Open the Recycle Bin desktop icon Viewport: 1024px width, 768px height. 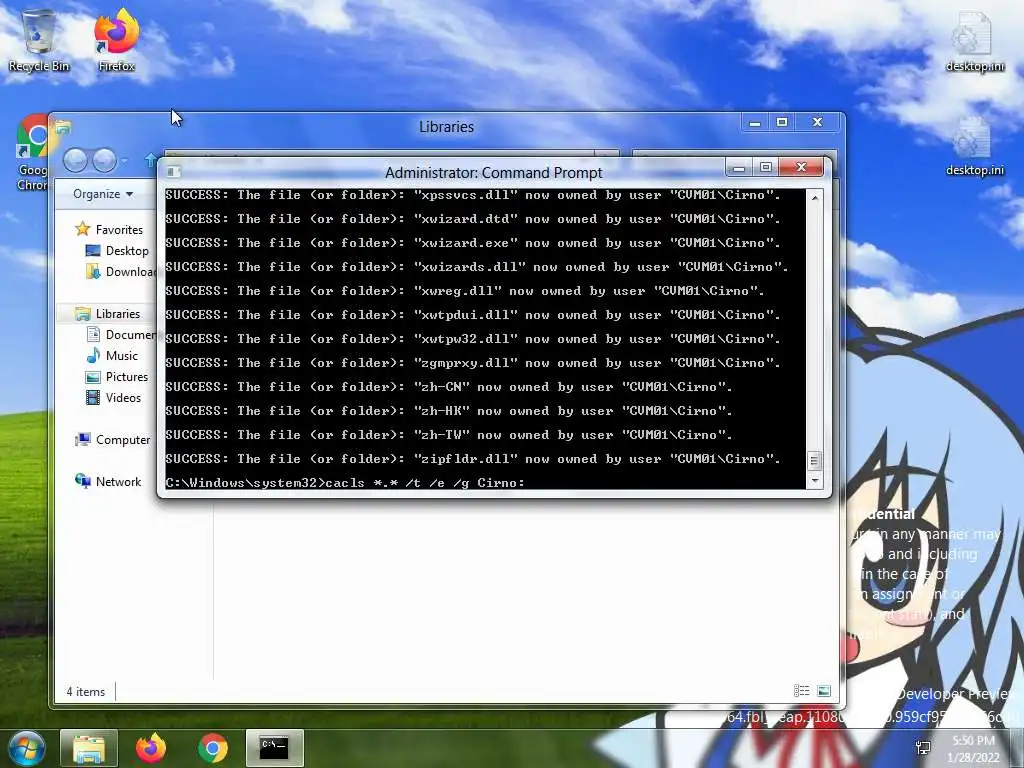coord(39,40)
